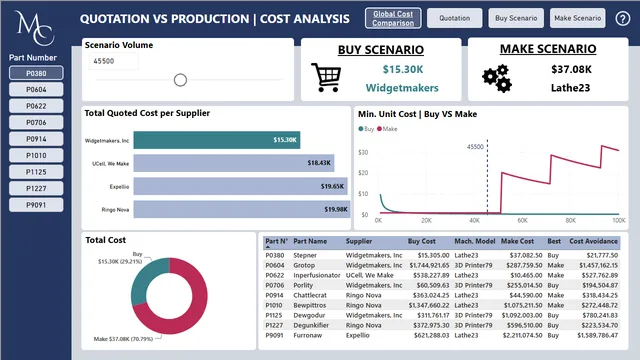Click the $1,589,786.47 cost avoidance cell
This screenshot has width=640, height=360.
tap(598, 335)
